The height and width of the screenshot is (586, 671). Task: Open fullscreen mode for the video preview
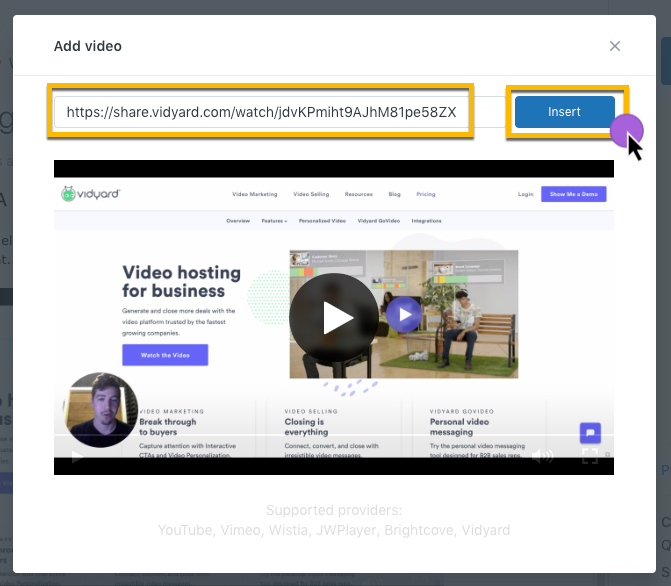[590, 455]
